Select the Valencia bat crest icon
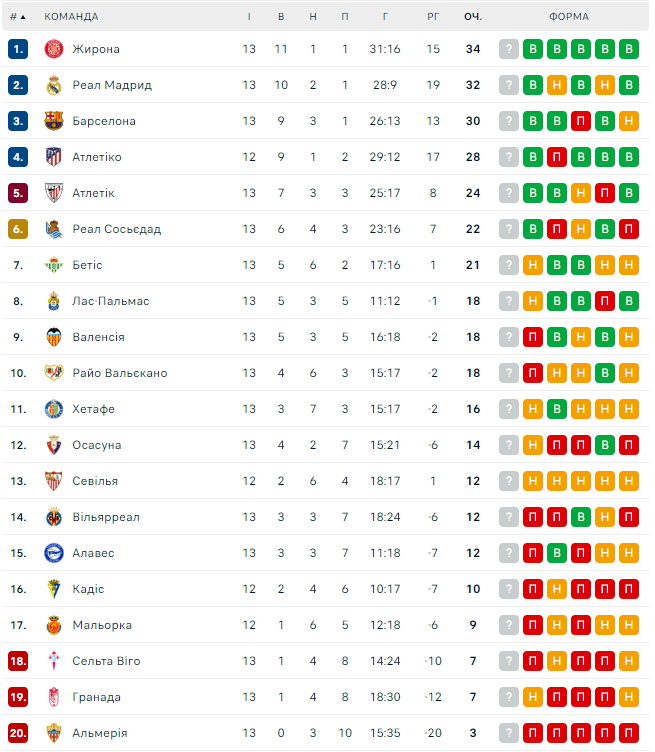Screen dimensions: 655x752 (x=54, y=337)
